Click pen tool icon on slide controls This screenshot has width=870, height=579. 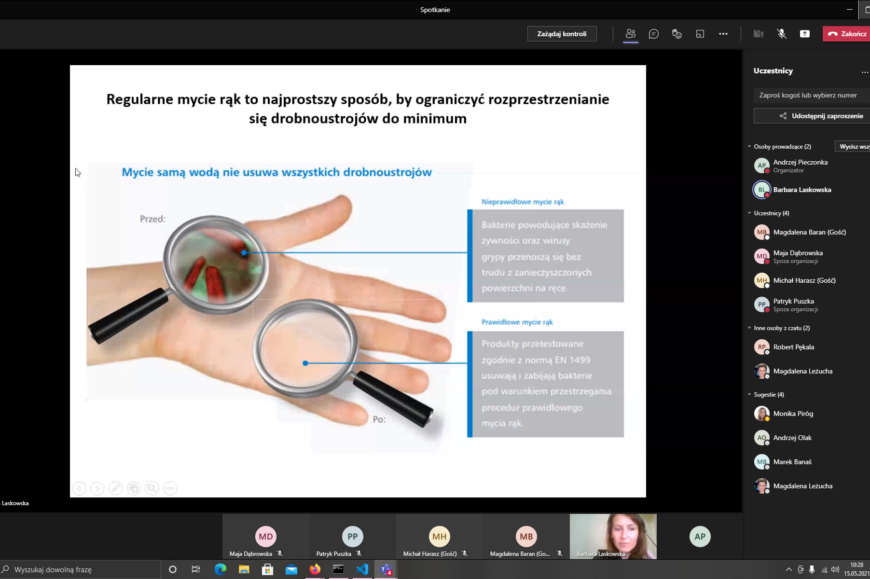point(115,488)
